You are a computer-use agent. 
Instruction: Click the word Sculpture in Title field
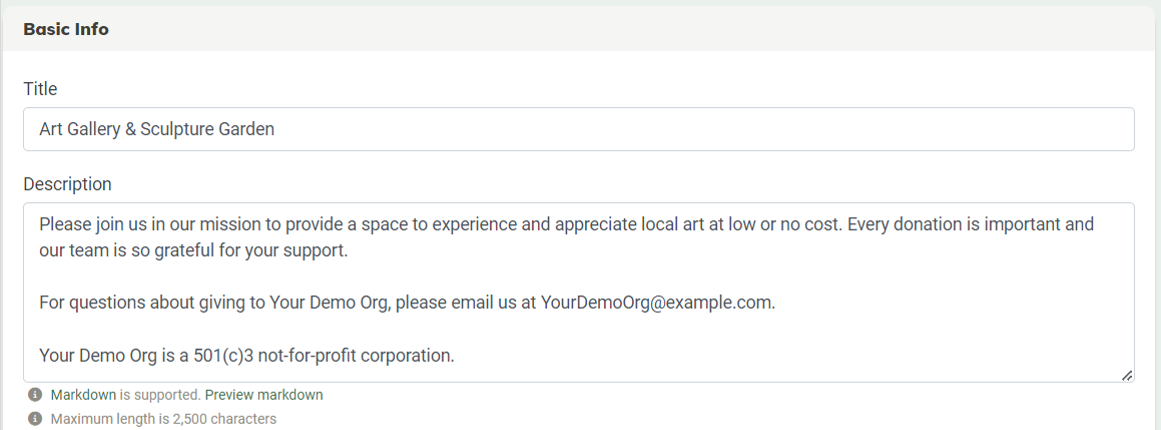point(177,129)
